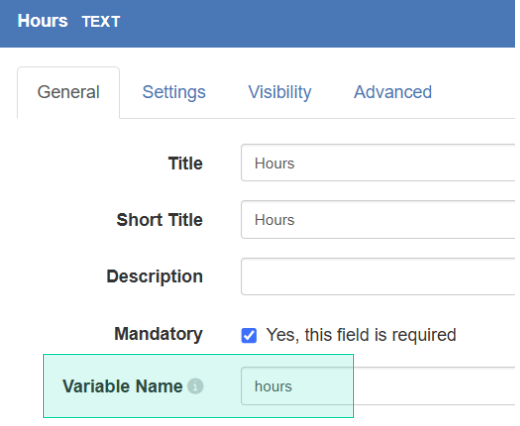Click the Short Title label
520x426 pixels.
(x=160, y=220)
